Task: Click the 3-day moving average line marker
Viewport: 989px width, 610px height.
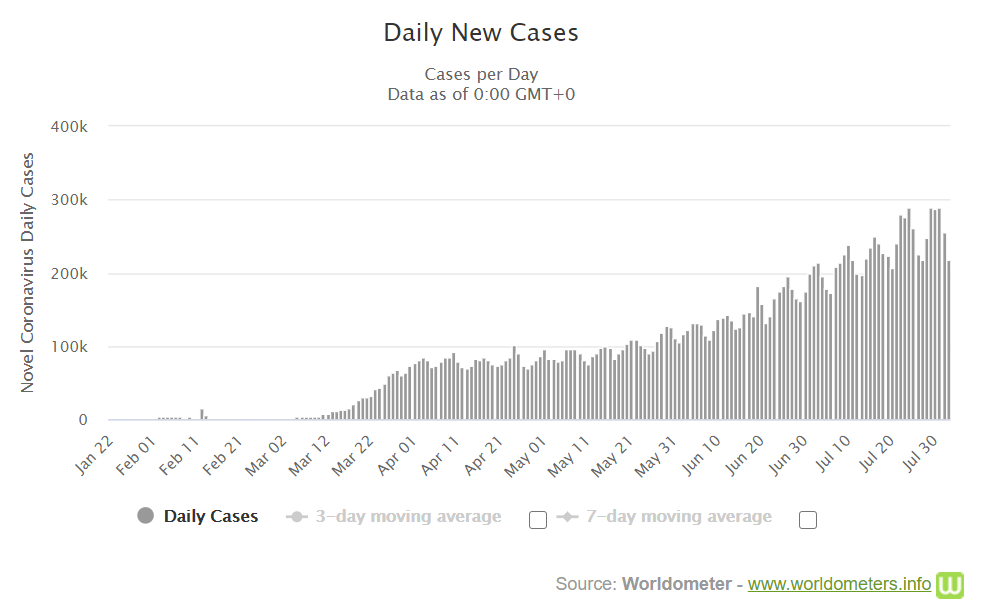Action: click(296, 517)
